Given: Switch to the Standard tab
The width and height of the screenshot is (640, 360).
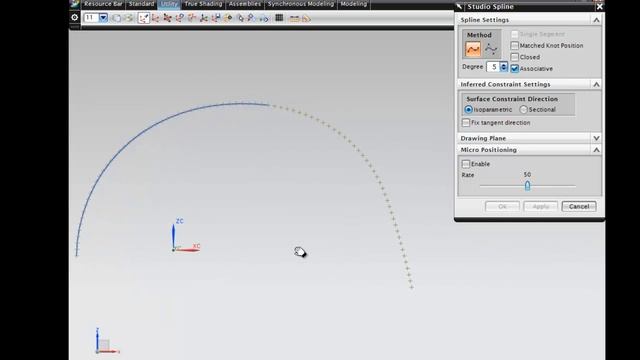Looking at the screenshot, I should [142, 4].
